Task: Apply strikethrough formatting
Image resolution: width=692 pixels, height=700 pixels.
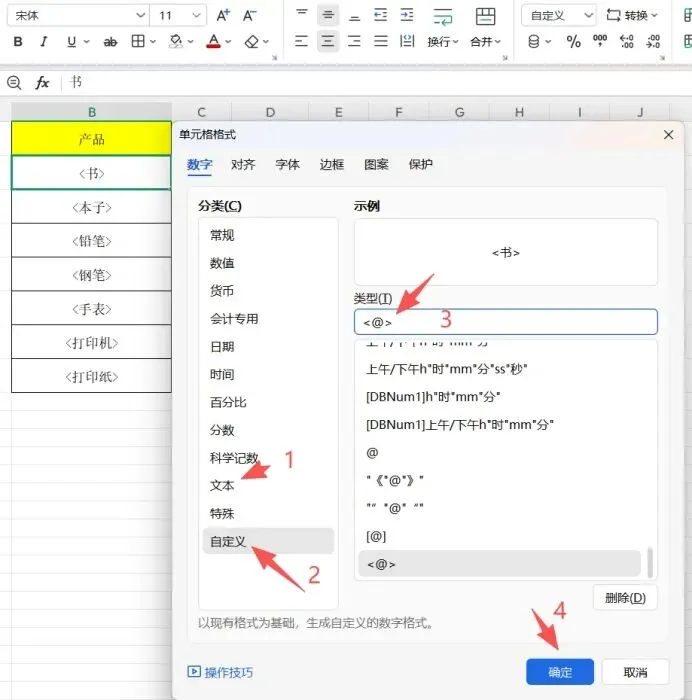Action: click(x=110, y=42)
